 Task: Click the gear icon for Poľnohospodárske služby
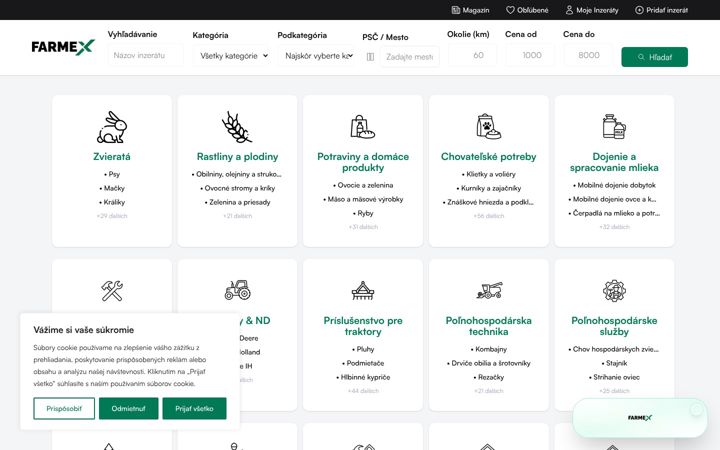(614, 291)
